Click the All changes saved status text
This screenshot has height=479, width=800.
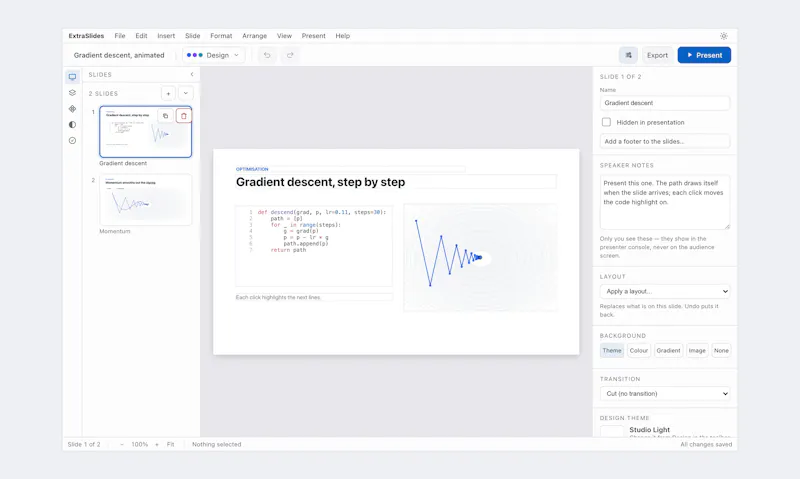706,444
